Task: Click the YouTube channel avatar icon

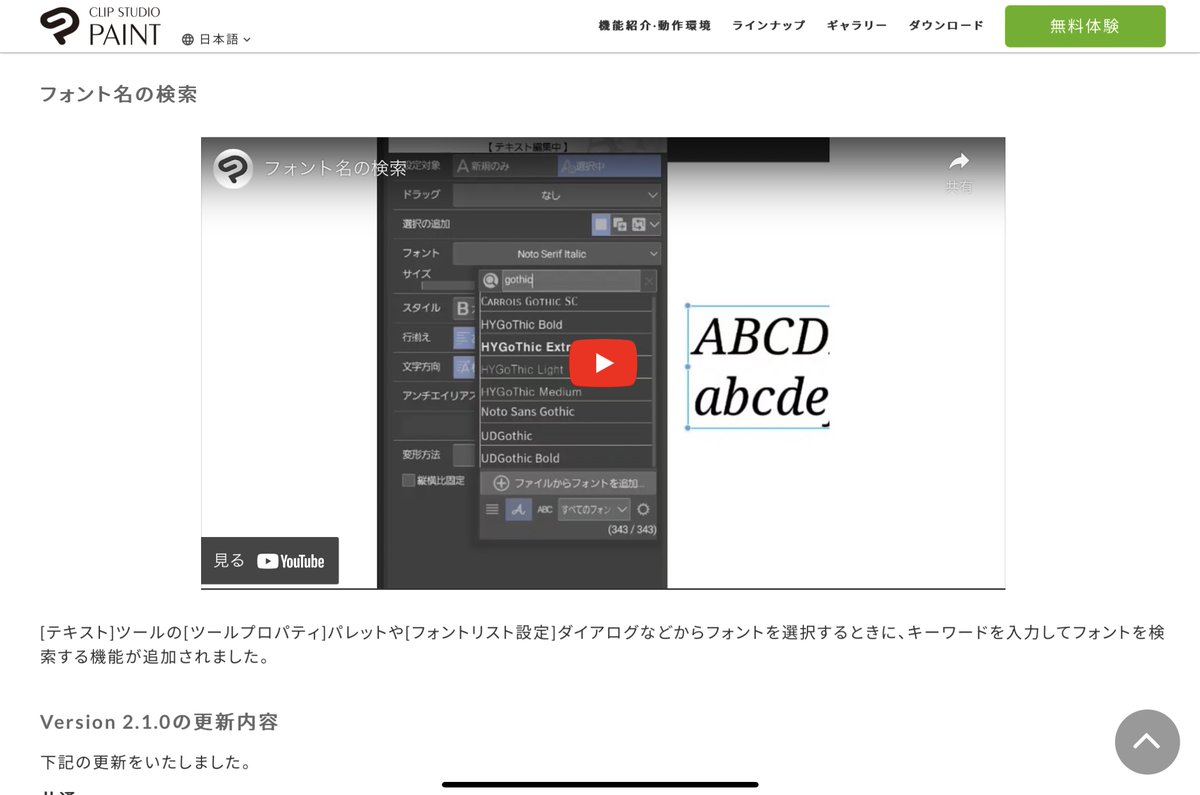Action: coord(233,169)
